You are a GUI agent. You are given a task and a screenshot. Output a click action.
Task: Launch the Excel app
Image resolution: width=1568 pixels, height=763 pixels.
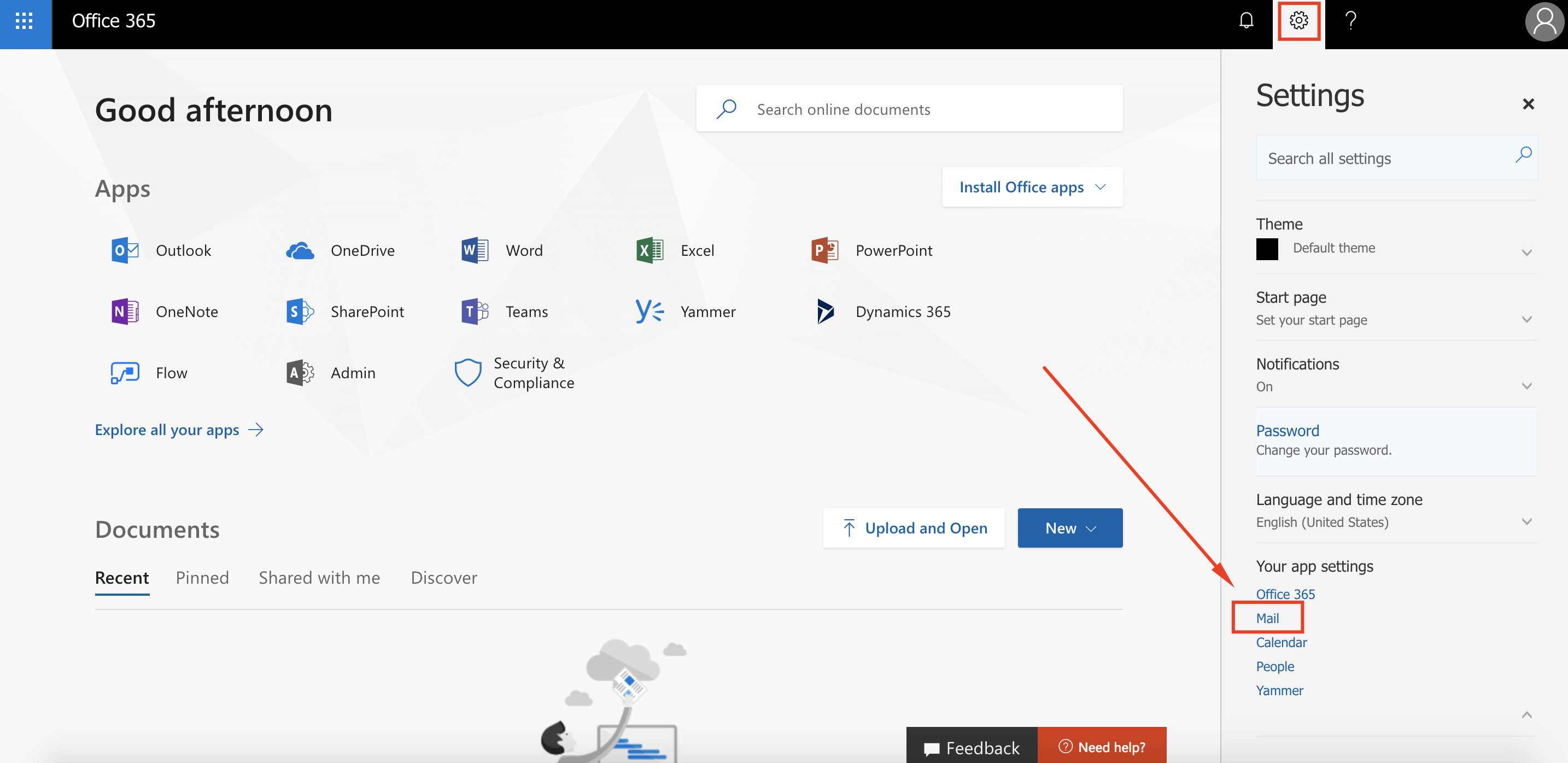(x=675, y=250)
